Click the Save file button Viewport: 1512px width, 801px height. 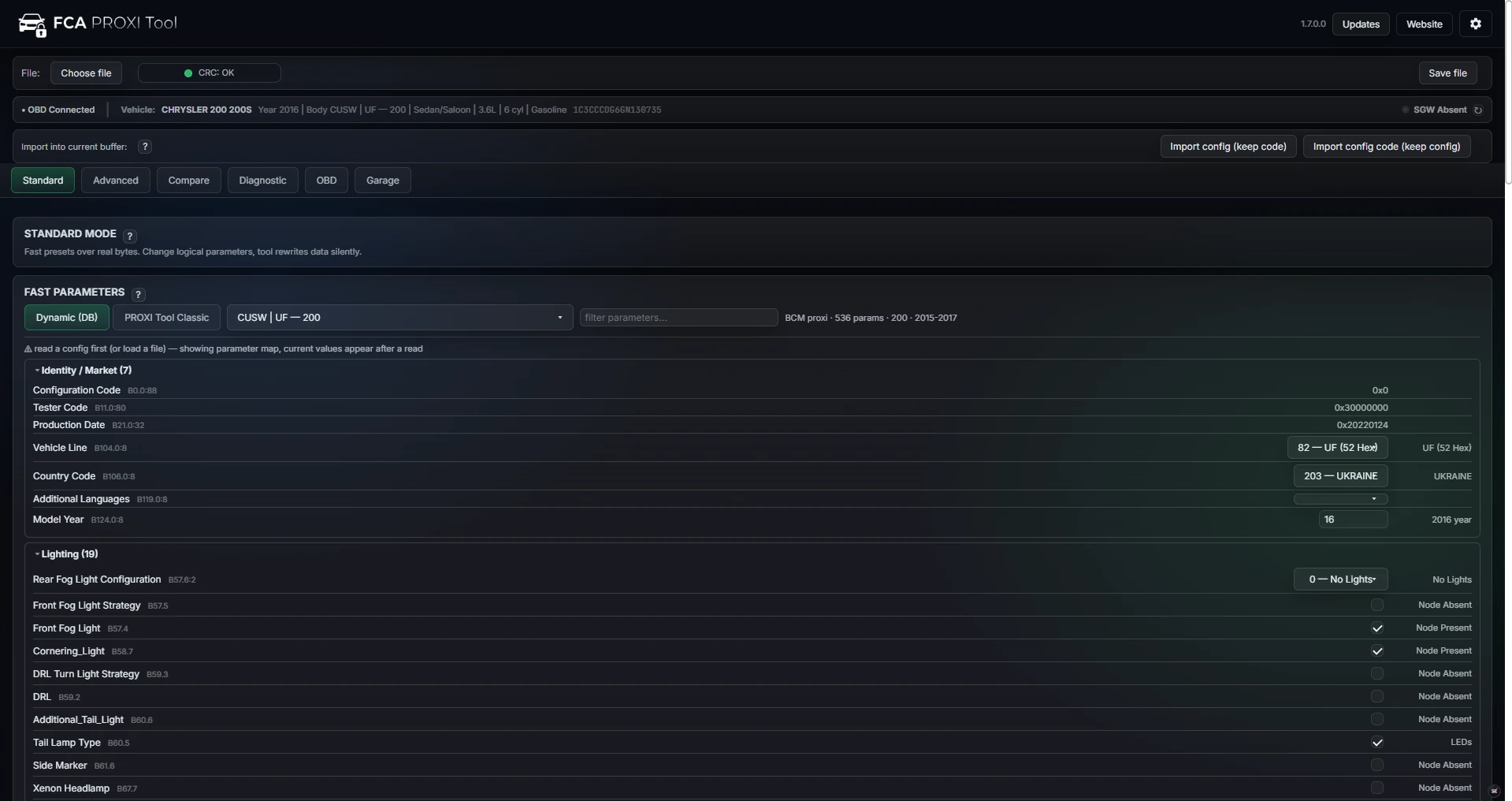(1447, 73)
